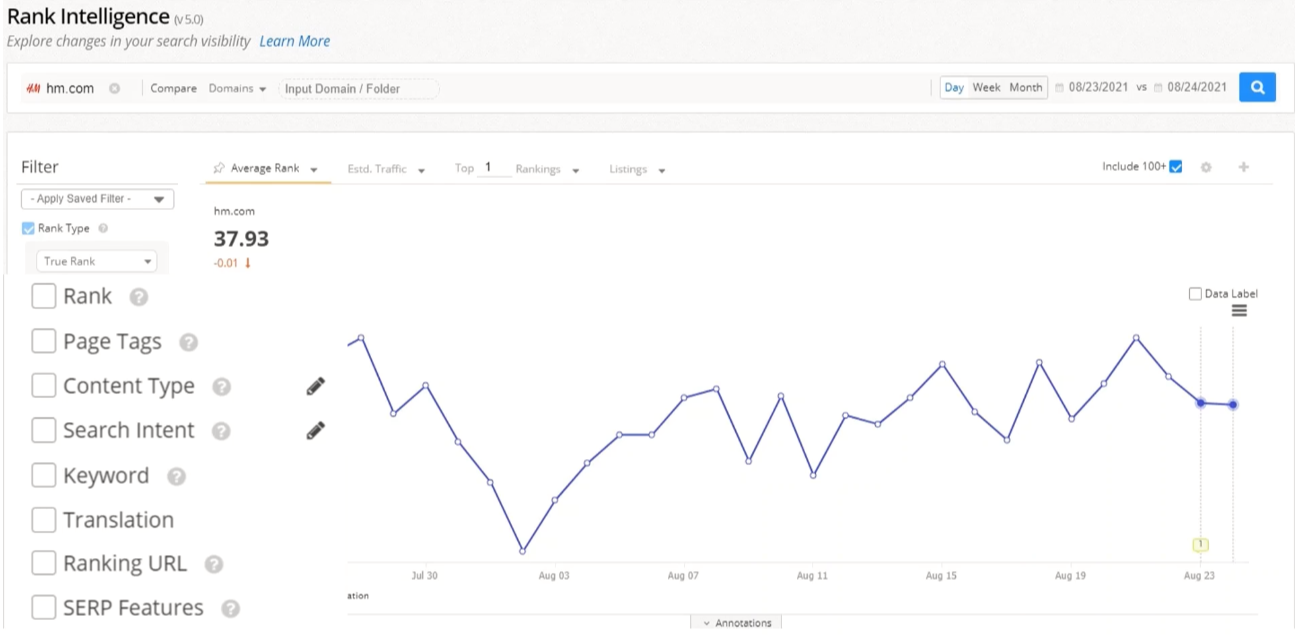The image size is (1302, 639).
Task: Open the Apply Saved Filter dropdown
Action: pos(95,199)
